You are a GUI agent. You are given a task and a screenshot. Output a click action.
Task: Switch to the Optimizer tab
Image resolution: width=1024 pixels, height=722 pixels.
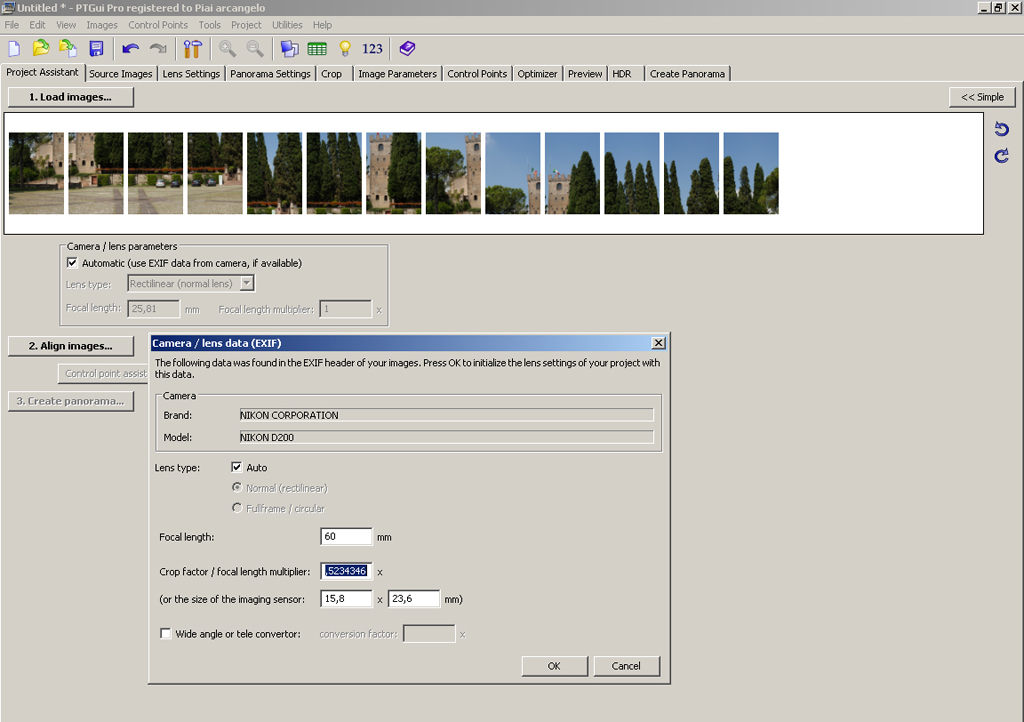coord(537,74)
